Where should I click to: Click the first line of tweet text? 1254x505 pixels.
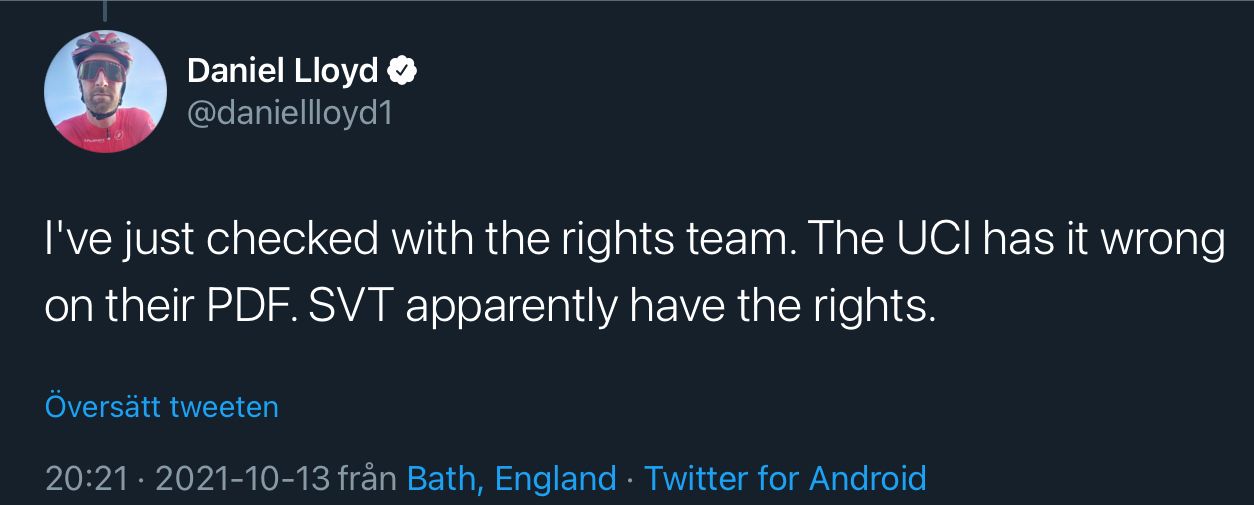tap(634, 241)
